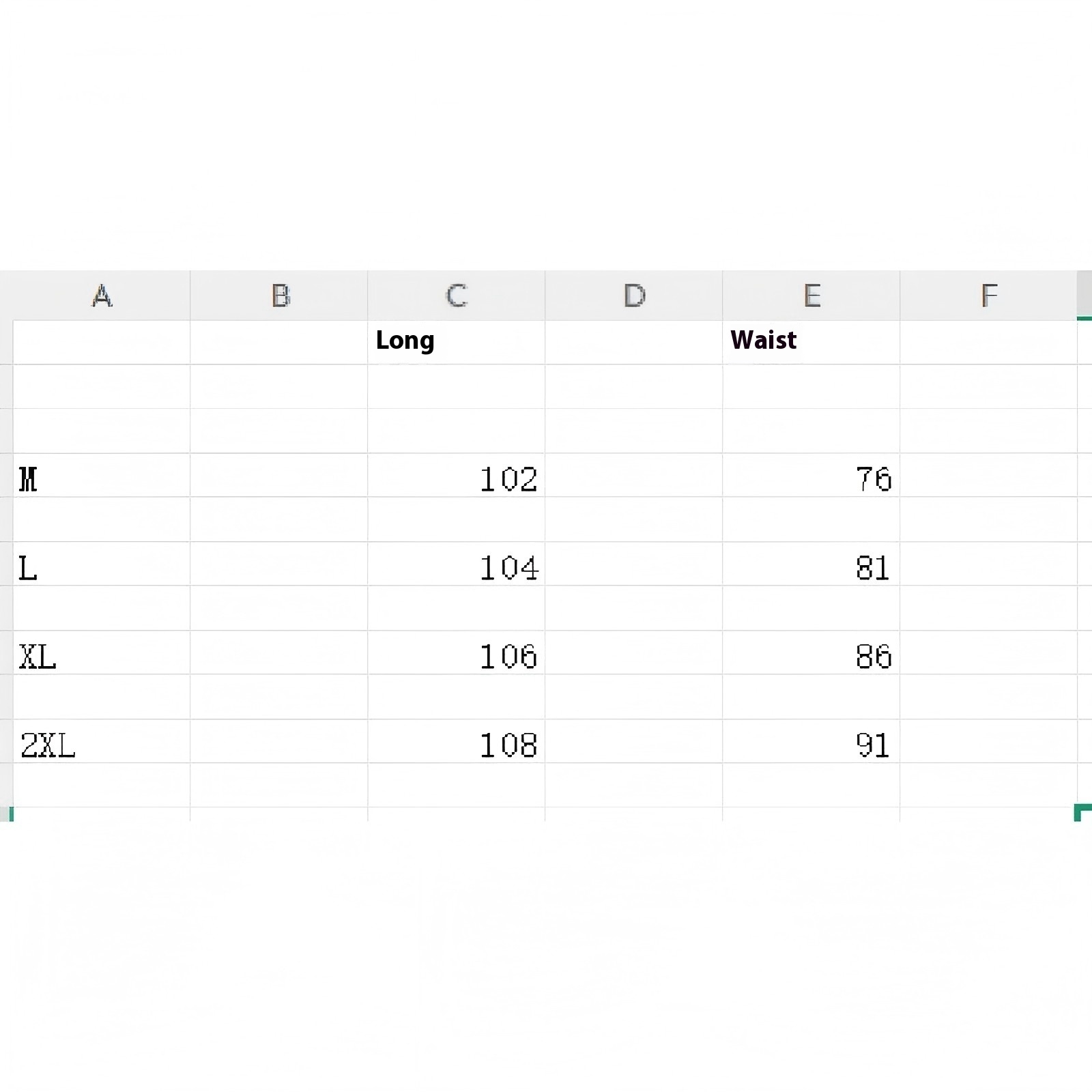Select column F header
The height and width of the screenshot is (1092, 1092).
(988, 296)
